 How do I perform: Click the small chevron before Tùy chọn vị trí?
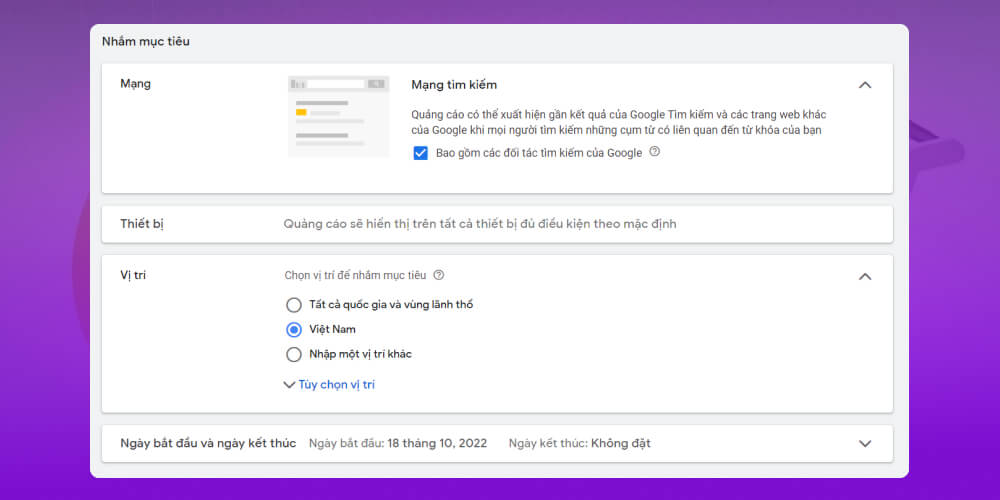pyautogui.click(x=289, y=384)
